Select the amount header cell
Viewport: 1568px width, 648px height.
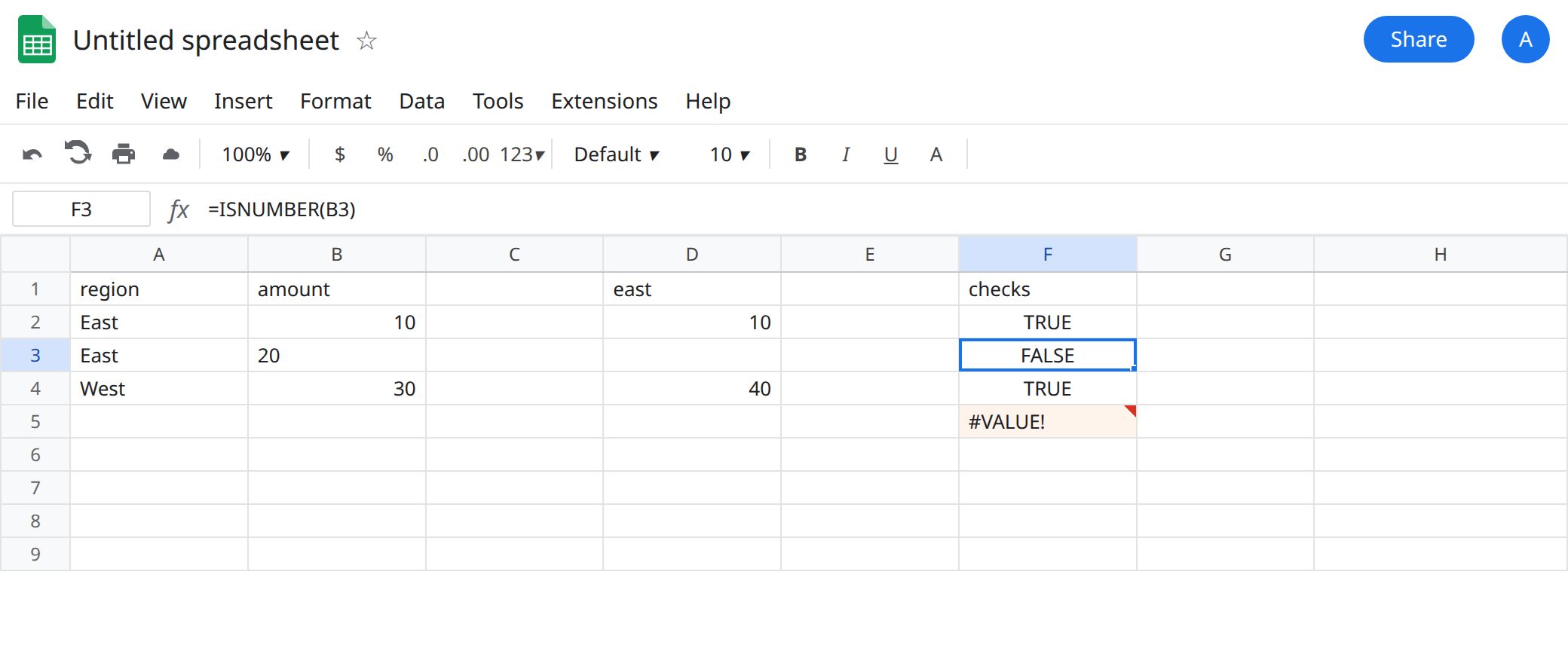click(336, 289)
